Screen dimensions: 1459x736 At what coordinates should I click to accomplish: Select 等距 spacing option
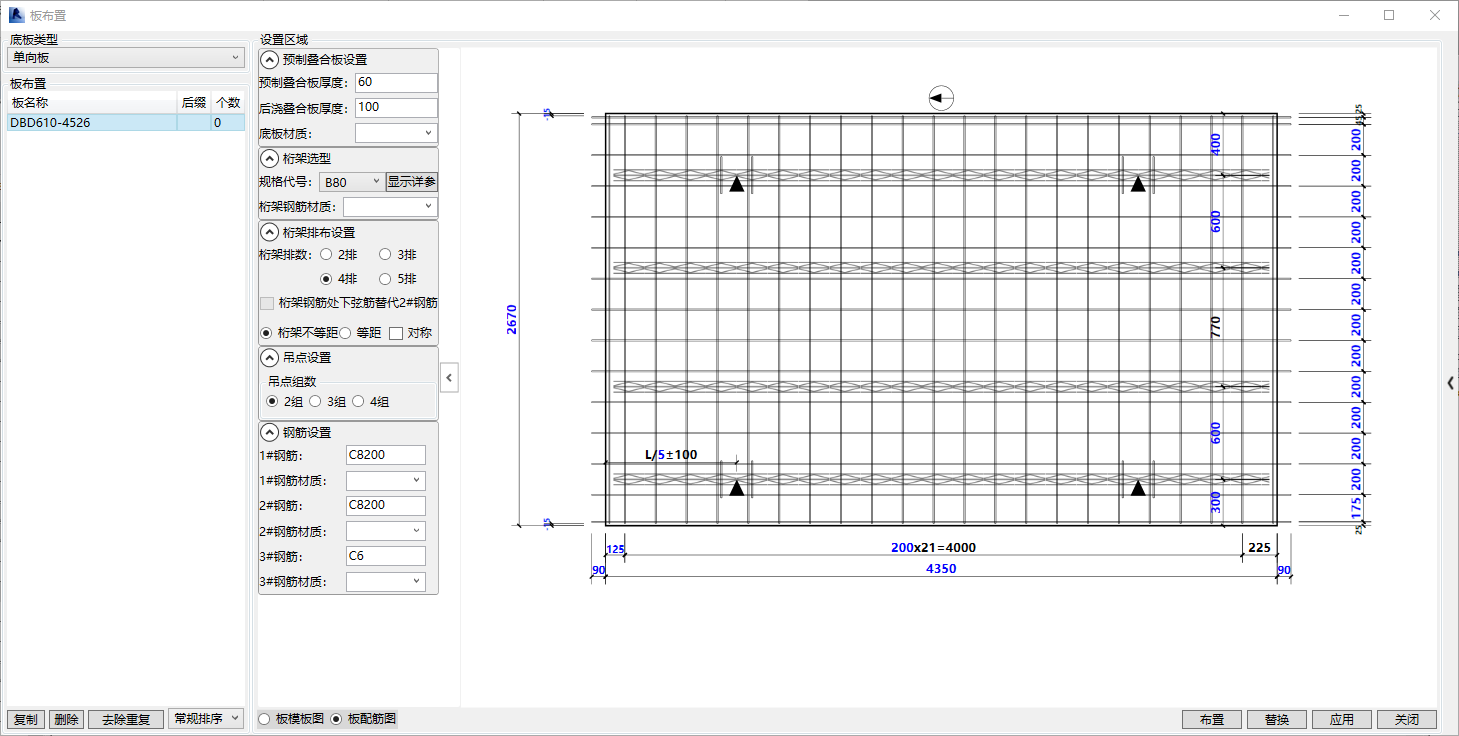tap(360, 333)
